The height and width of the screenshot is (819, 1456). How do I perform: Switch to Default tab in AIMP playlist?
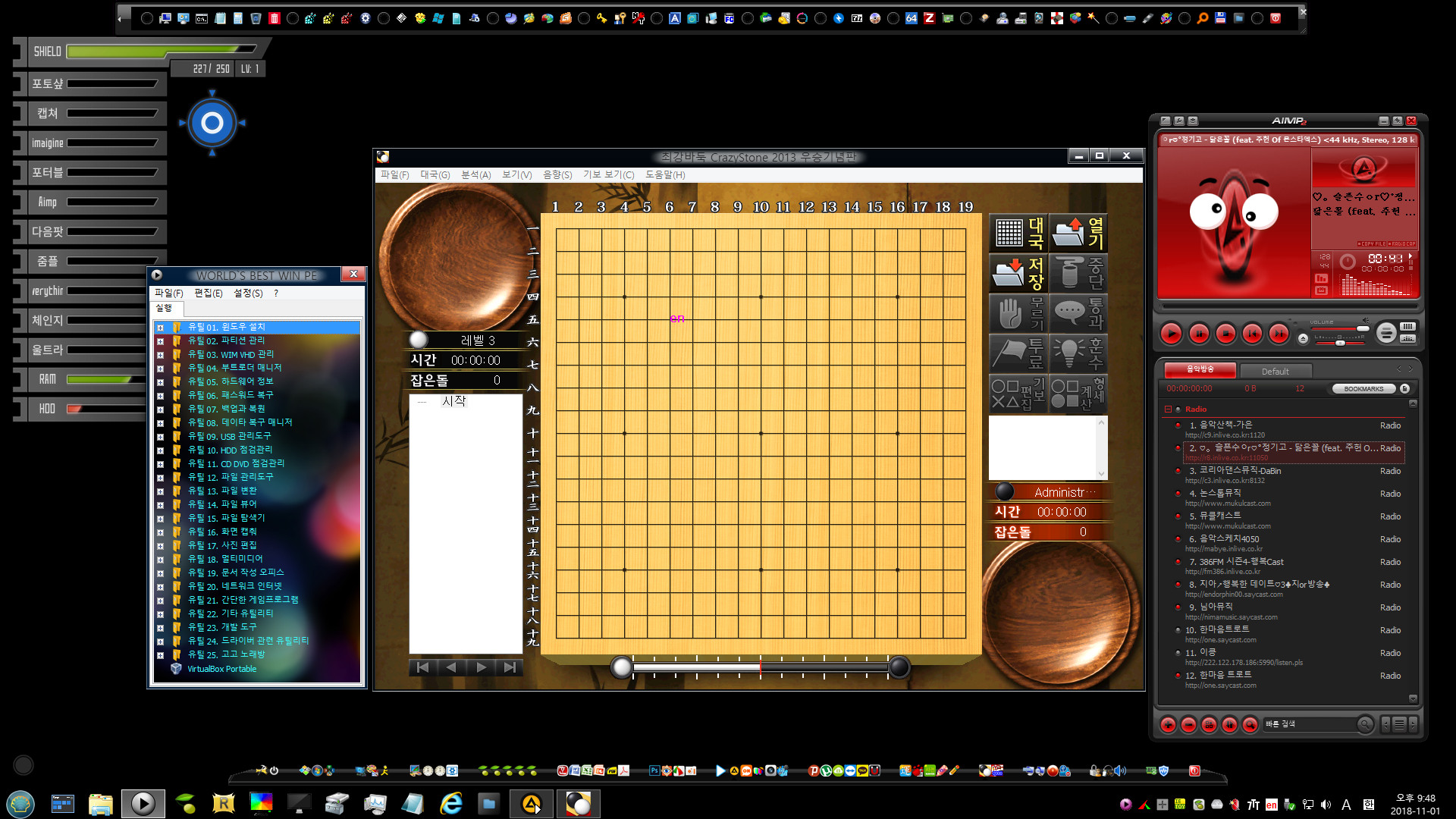click(1275, 372)
